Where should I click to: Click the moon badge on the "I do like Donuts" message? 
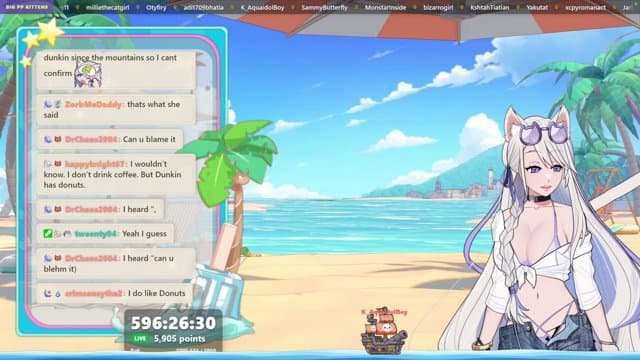(x=48, y=293)
